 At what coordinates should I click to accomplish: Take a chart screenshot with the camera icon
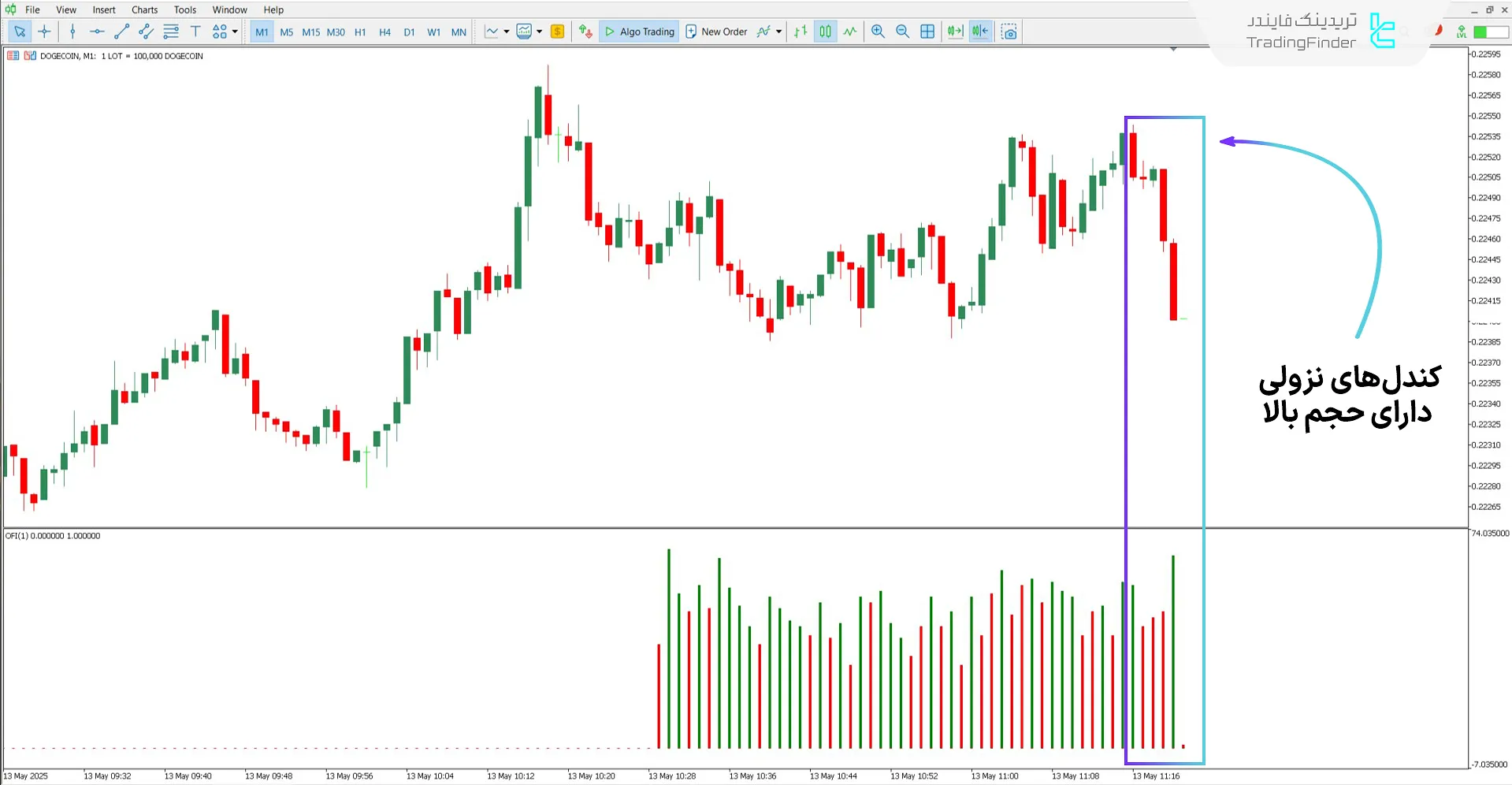pyautogui.click(x=1009, y=32)
